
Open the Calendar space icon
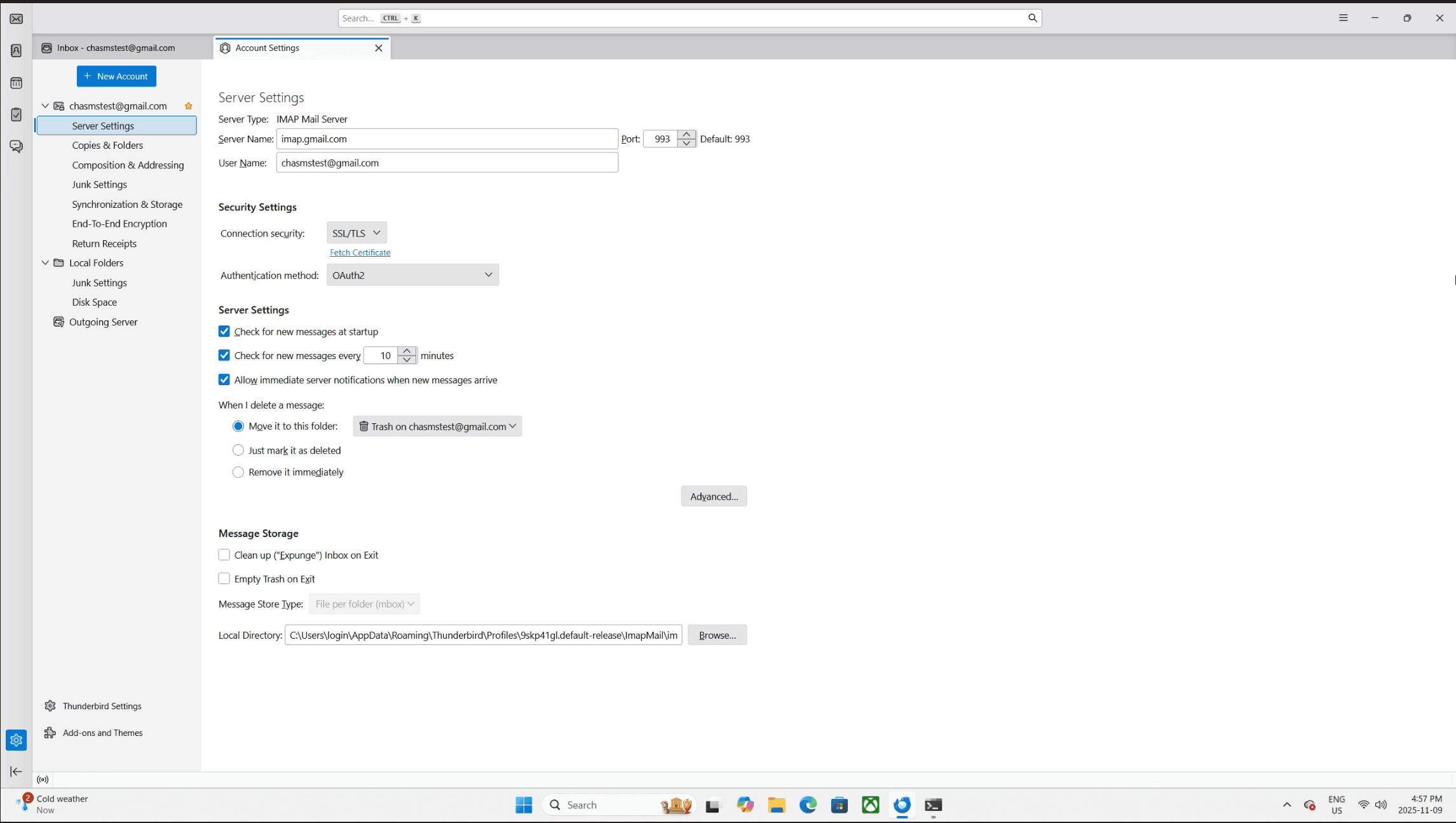coord(16,83)
